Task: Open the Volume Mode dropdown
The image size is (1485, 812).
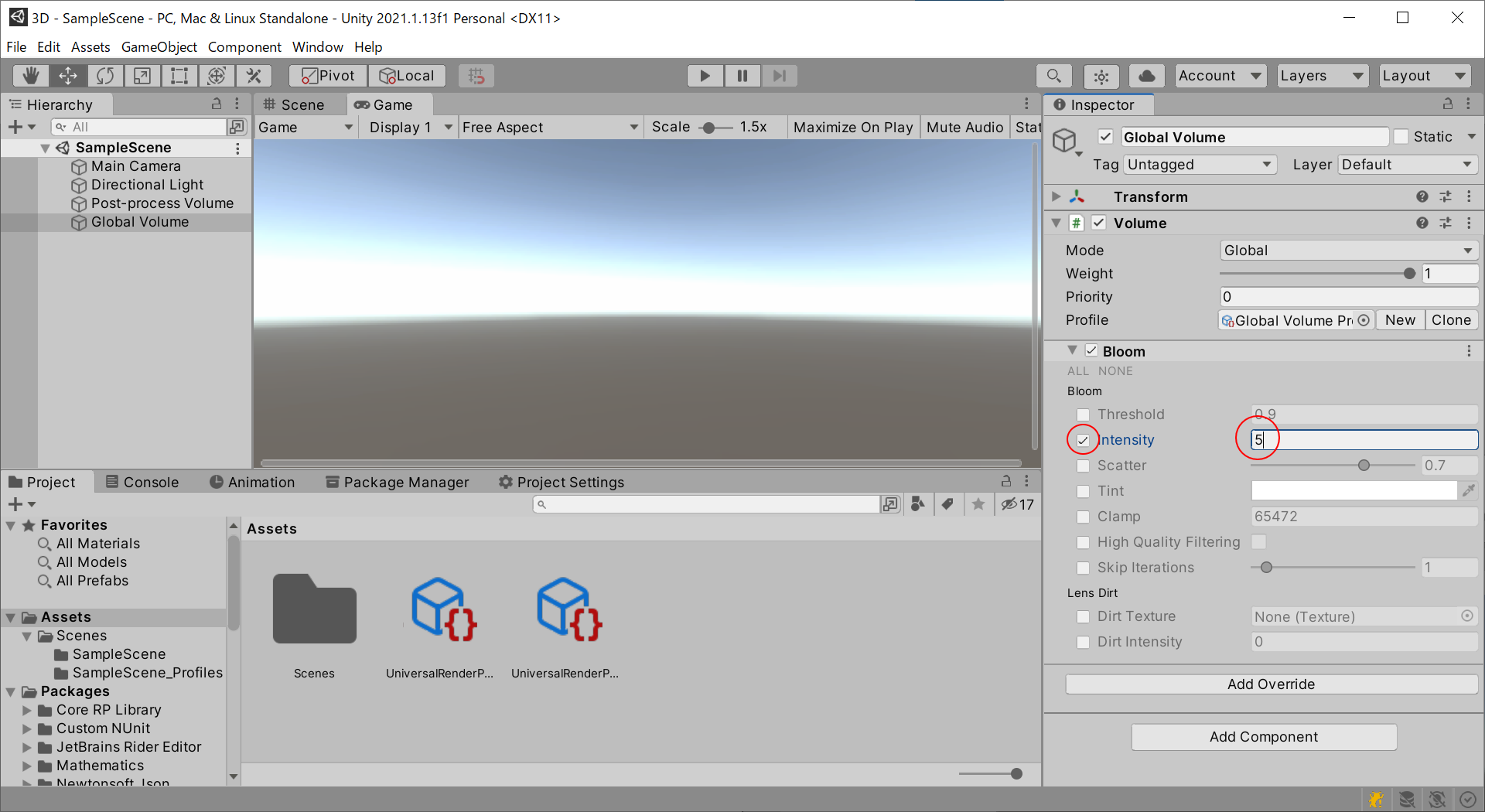Action: coord(1349,251)
